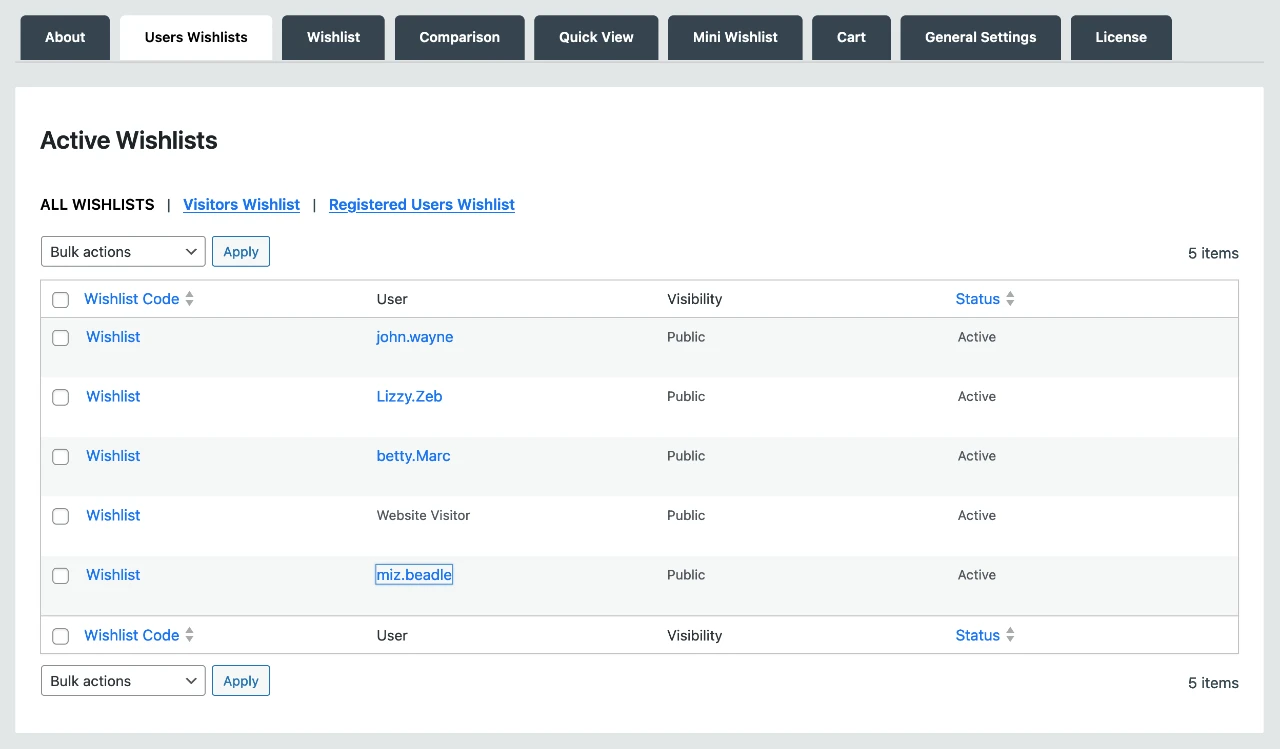Click the top Visibility column header

coord(694,299)
